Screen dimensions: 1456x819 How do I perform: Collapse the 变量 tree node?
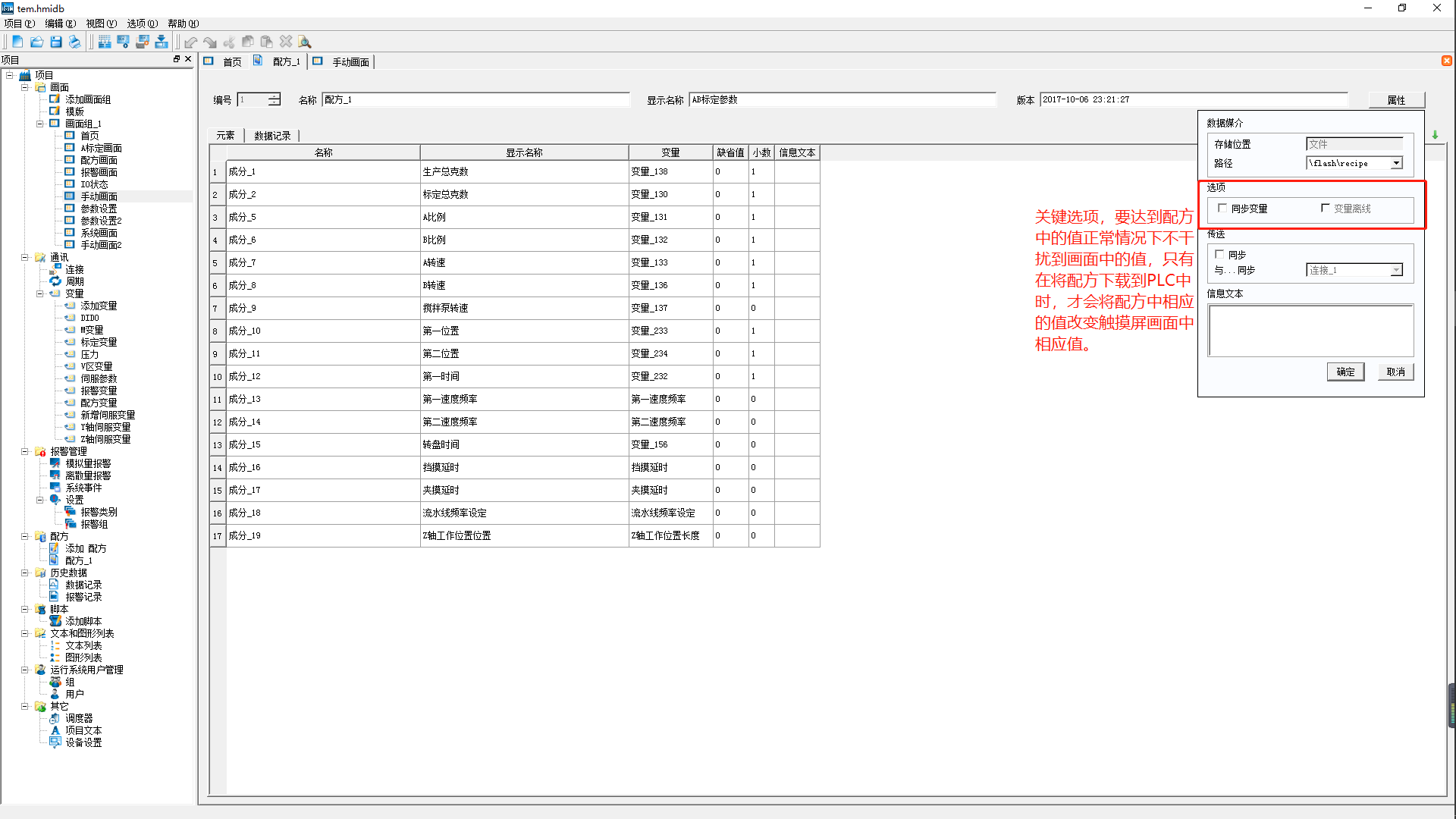[40, 293]
